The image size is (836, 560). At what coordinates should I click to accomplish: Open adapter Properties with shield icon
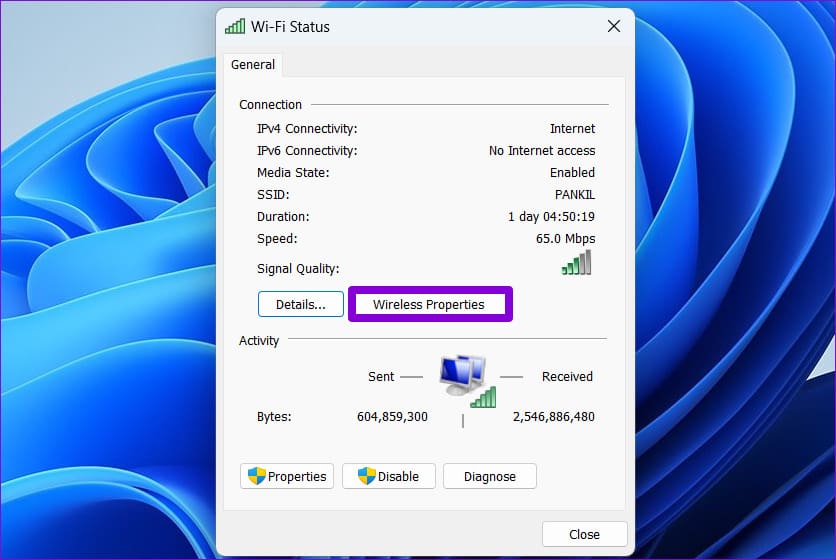[x=287, y=476]
